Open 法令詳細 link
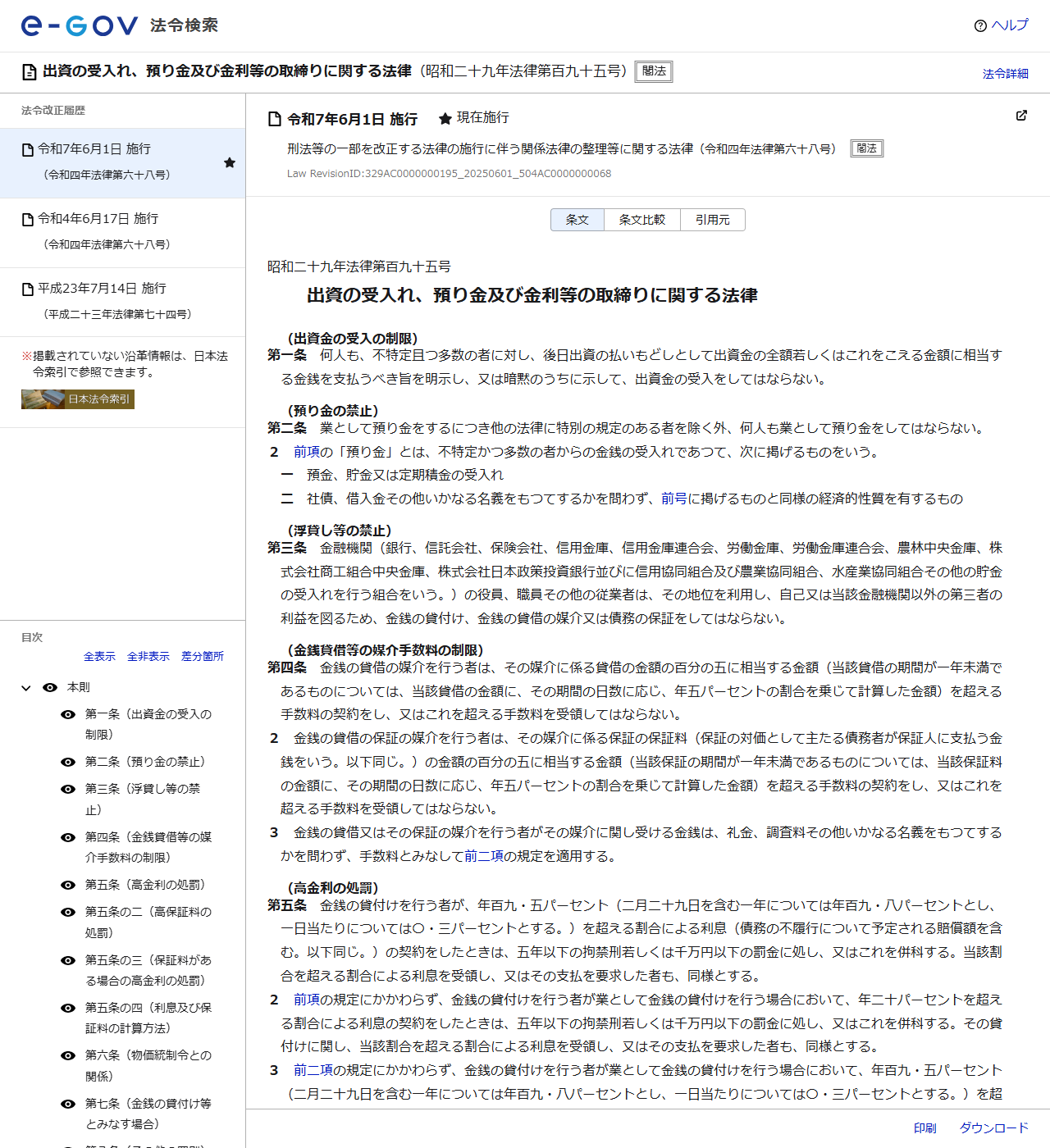Image resolution: width=1050 pixels, height=1148 pixels. tap(1006, 74)
